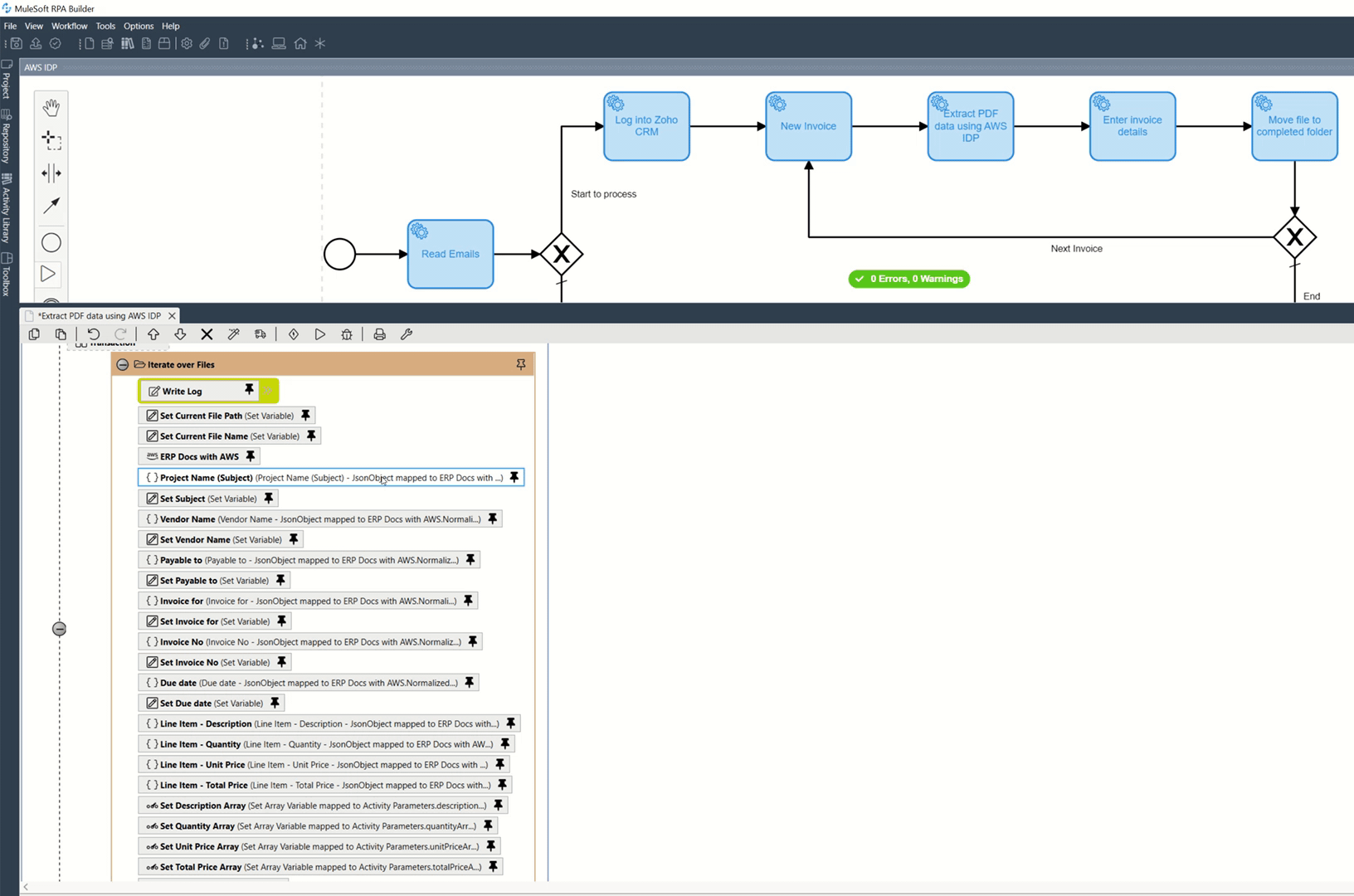1354x896 pixels.
Task: Select the hand pan tool on the canvas
Action: coord(51,108)
